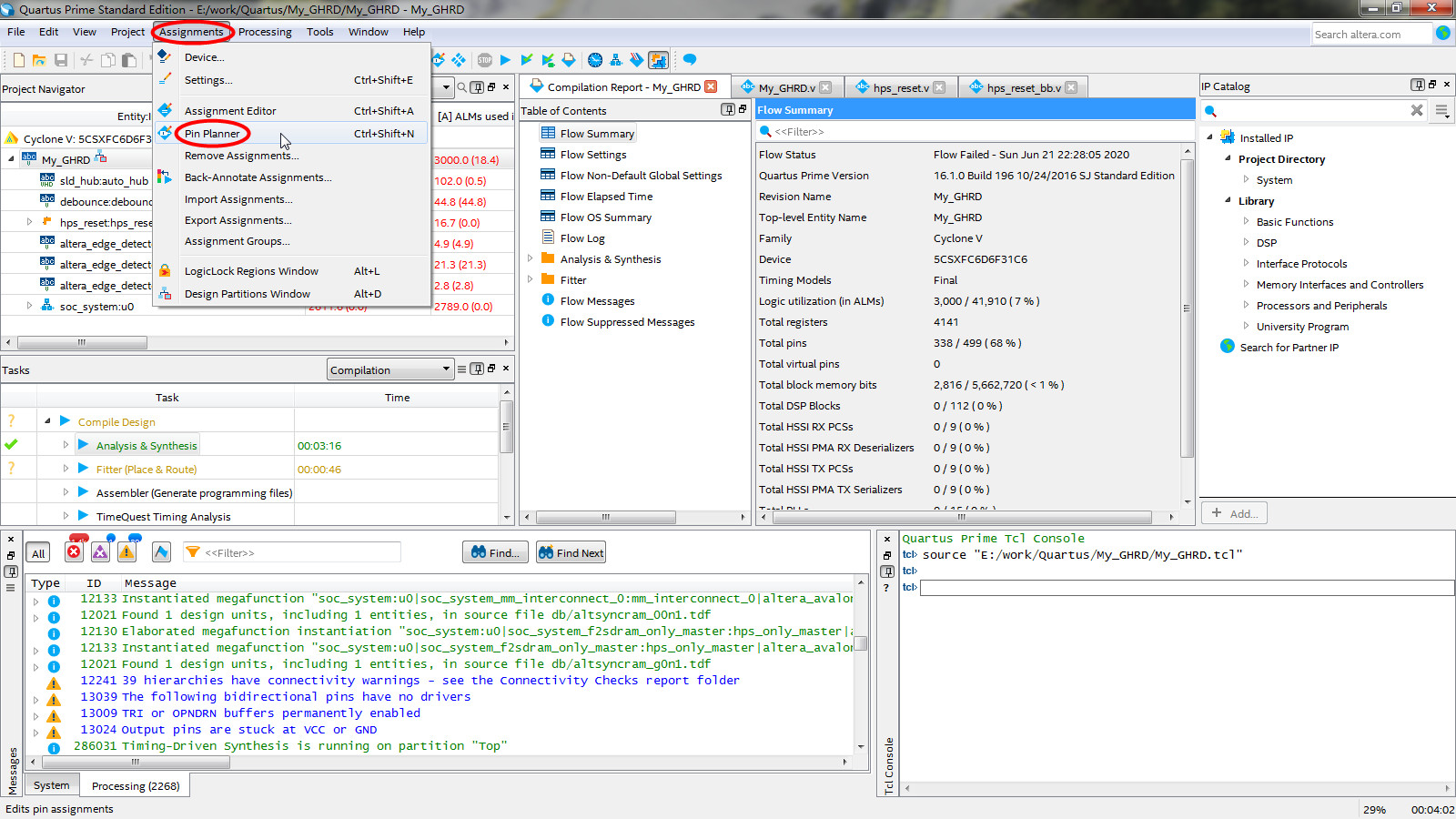Select Pin Planner from Assignments menu
Screen dimensions: 1456x819
pyautogui.click(x=291, y=133)
